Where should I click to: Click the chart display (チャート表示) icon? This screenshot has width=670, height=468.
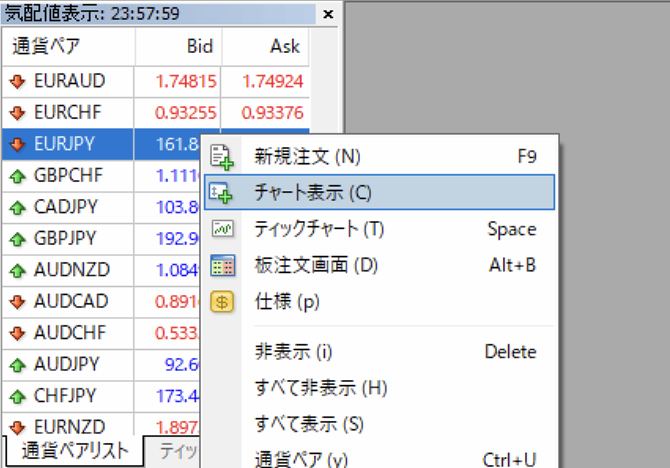click(221, 193)
